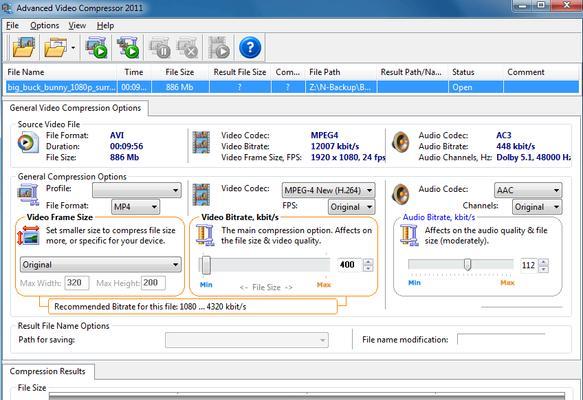Open Audio Codec AAC dropdown
Viewport: 583px width, 400px height.
tap(528, 190)
